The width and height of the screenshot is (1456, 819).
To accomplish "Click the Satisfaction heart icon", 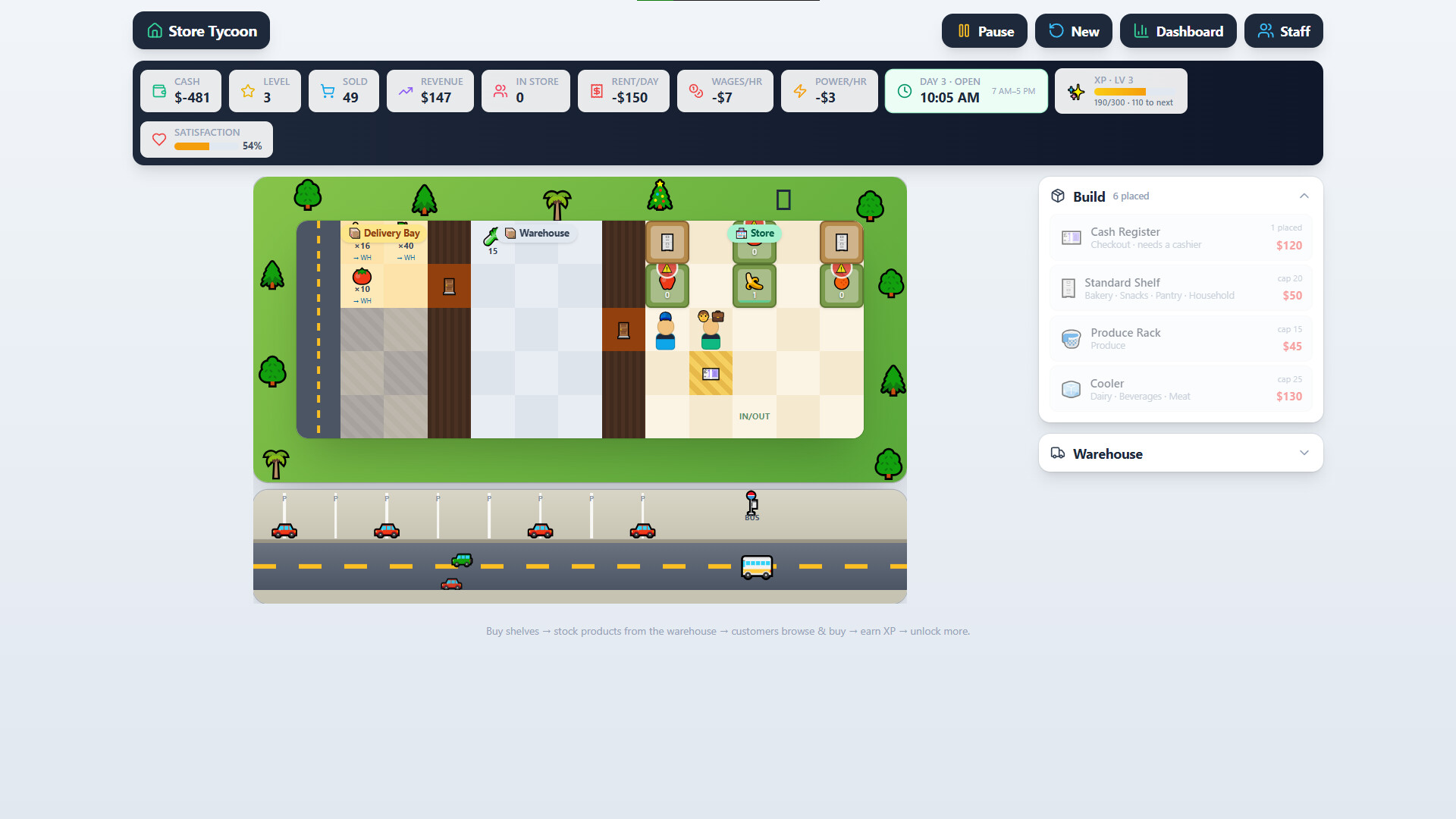I will [159, 140].
